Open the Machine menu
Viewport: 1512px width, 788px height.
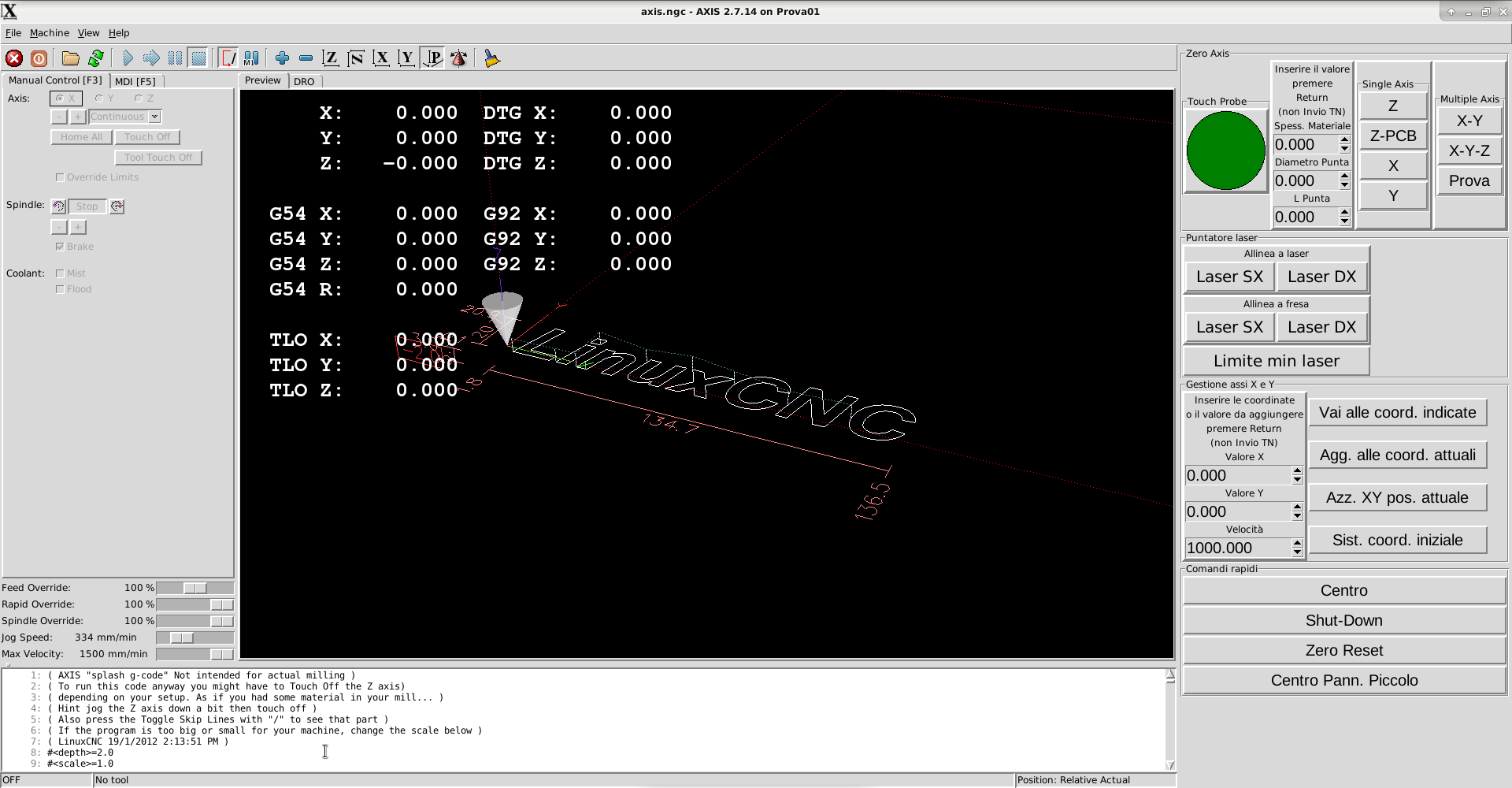click(50, 33)
